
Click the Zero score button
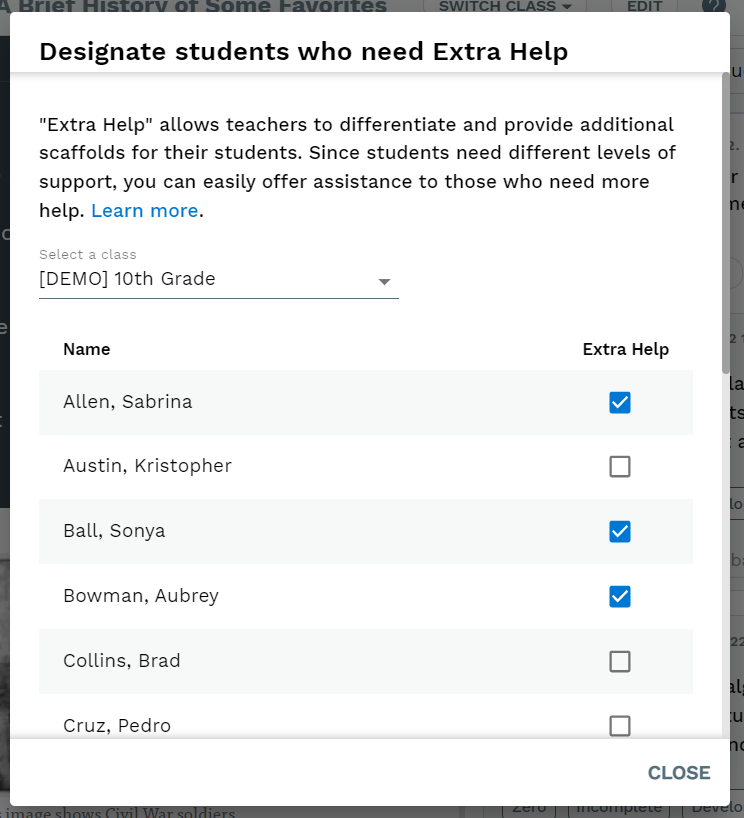[x=529, y=811]
